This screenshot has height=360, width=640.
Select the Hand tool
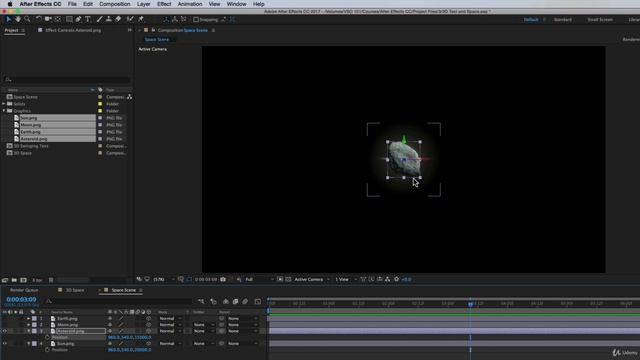pyautogui.click(x=18, y=19)
